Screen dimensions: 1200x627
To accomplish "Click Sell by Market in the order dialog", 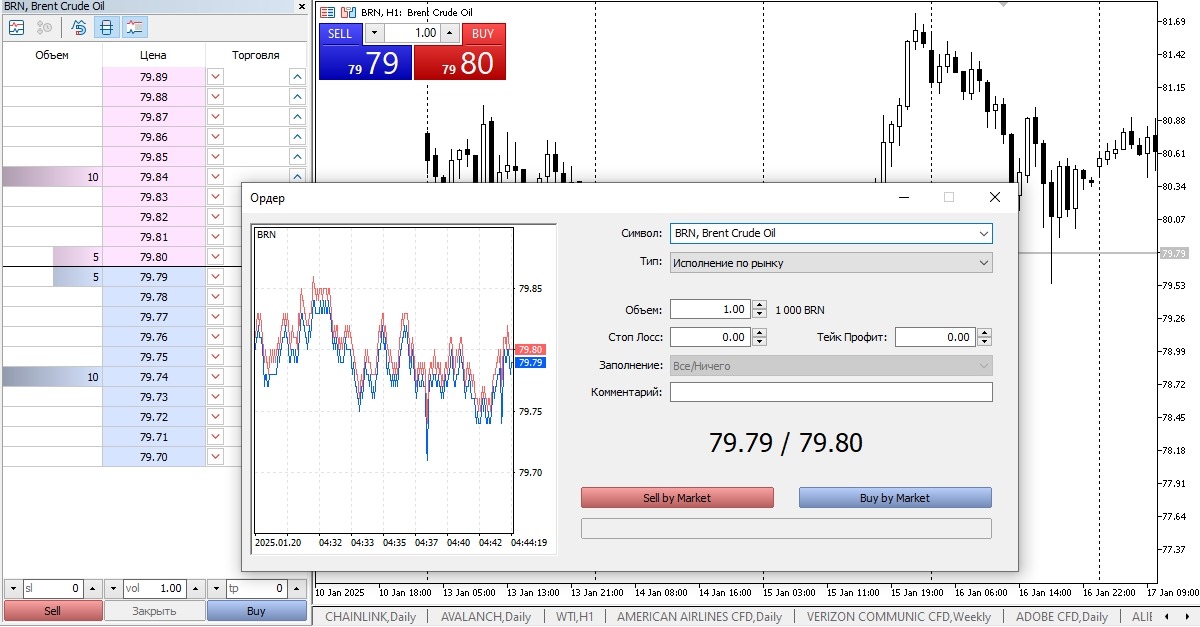I will [677, 498].
